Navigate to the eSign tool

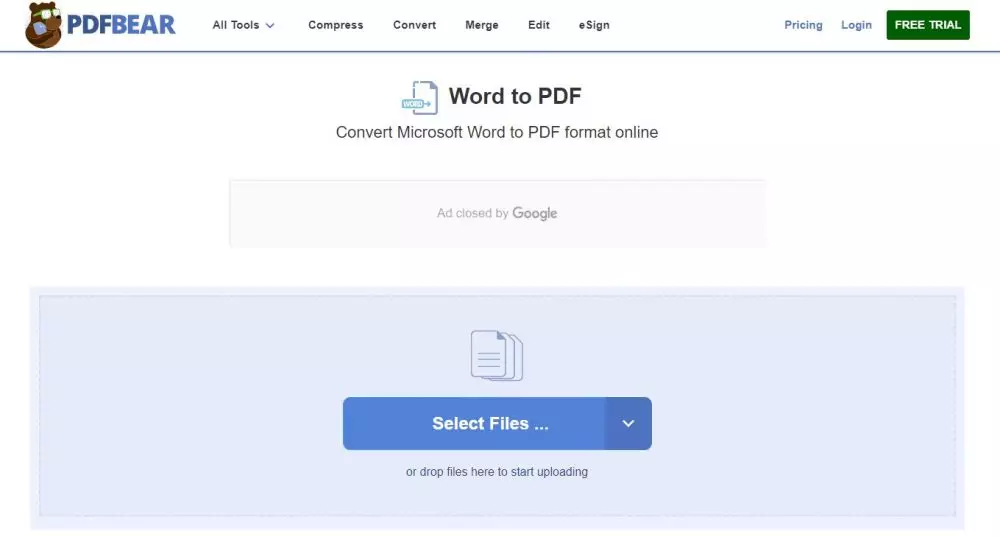click(x=594, y=25)
